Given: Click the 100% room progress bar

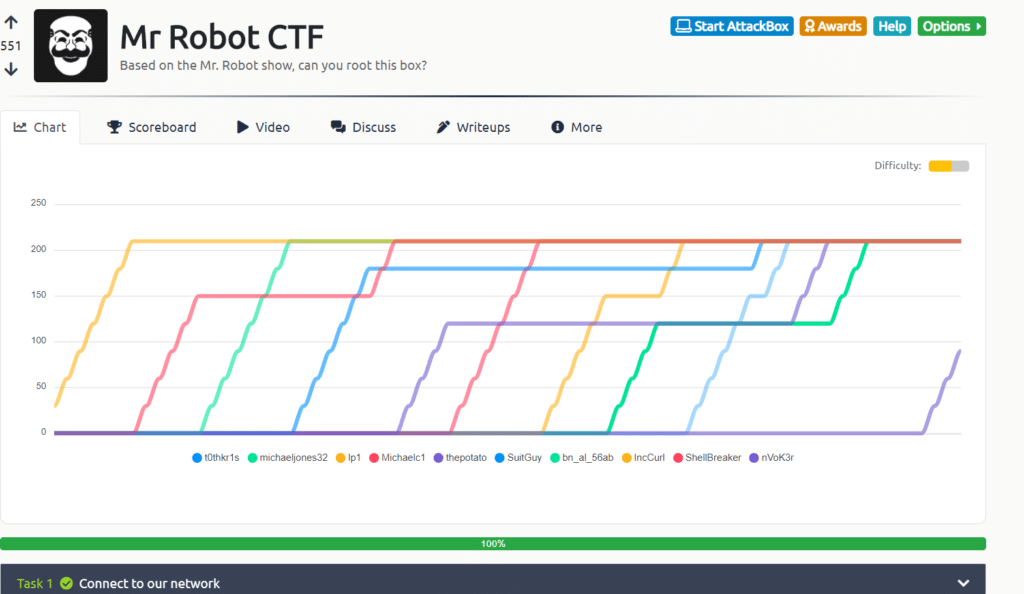Looking at the screenshot, I should click(x=493, y=544).
